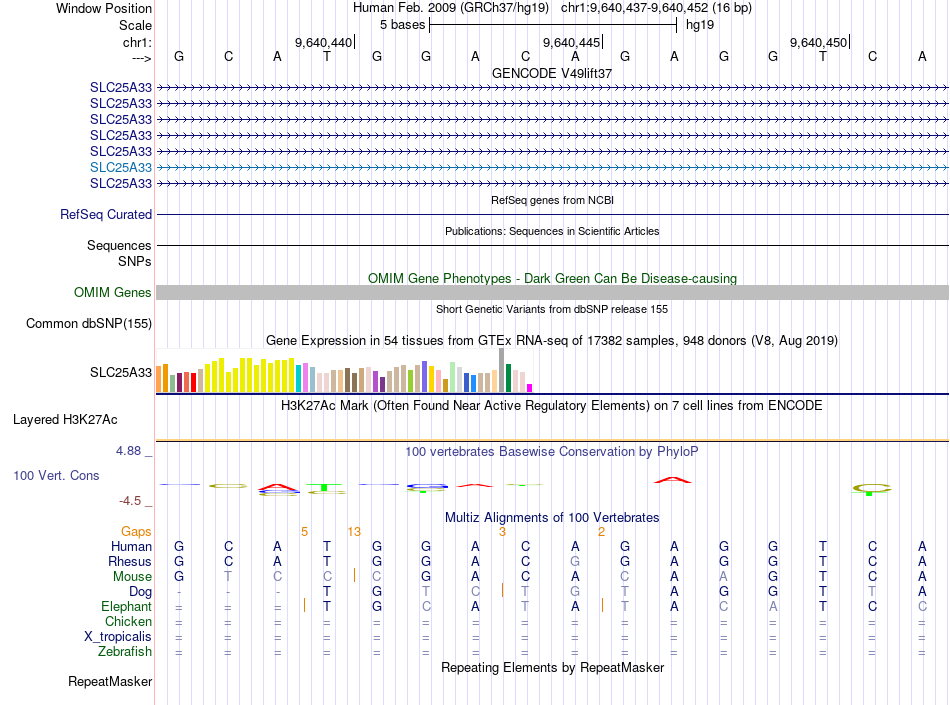Click the Dog species row label
This screenshot has width=950, height=705.
pyautogui.click(x=140, y=592)
